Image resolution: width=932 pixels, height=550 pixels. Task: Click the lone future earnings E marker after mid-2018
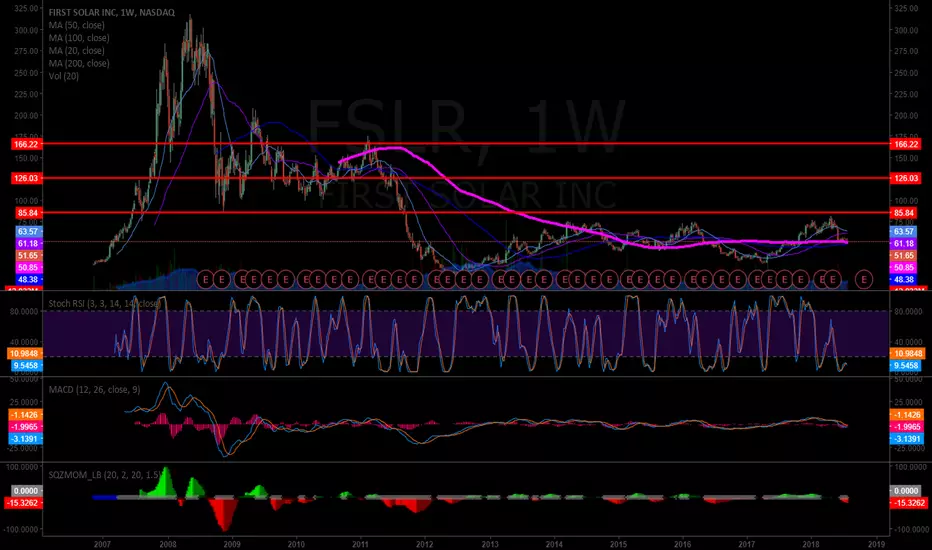coord(864,278)
